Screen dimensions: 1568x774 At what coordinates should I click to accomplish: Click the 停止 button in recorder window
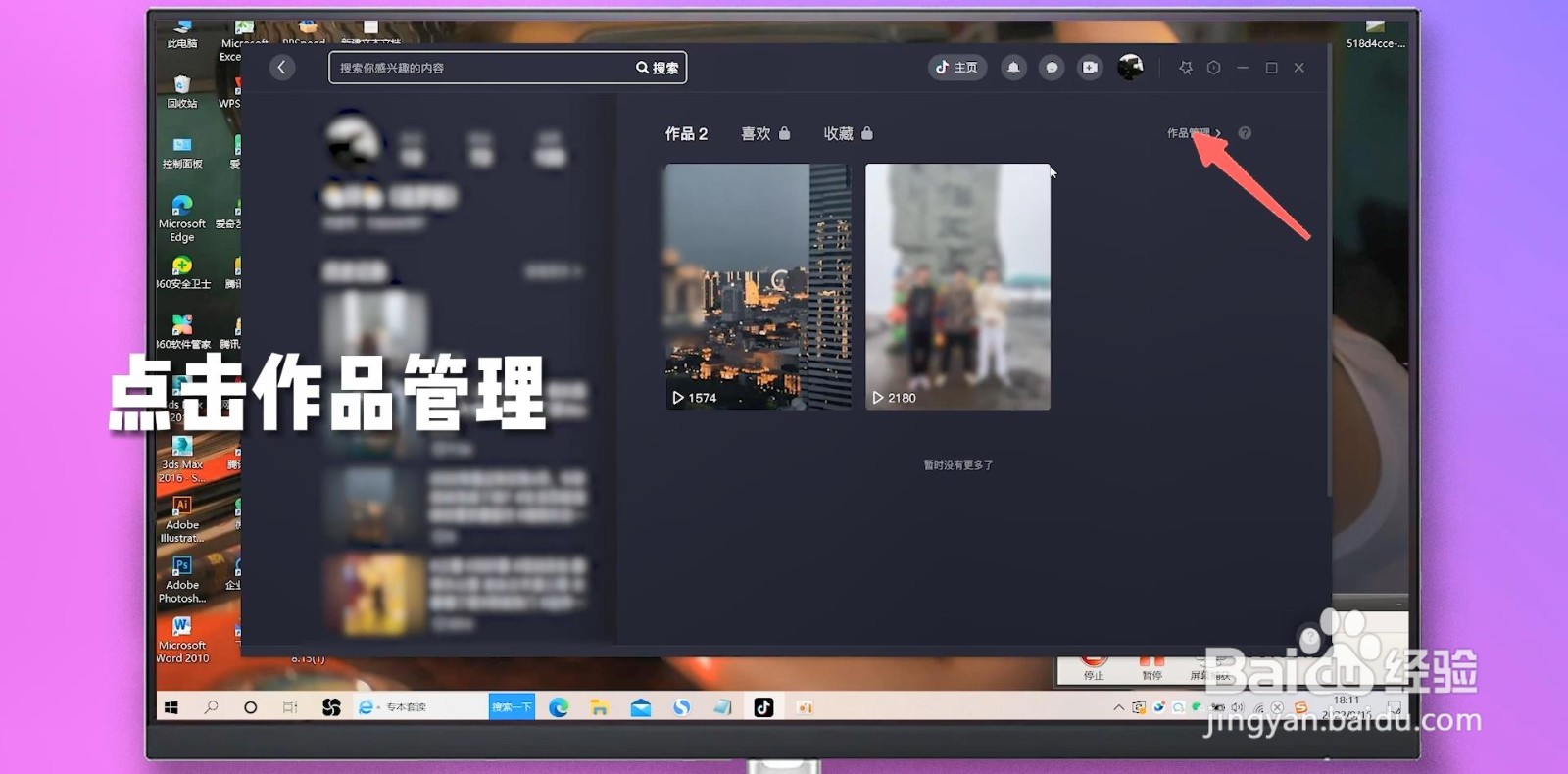1094,669
